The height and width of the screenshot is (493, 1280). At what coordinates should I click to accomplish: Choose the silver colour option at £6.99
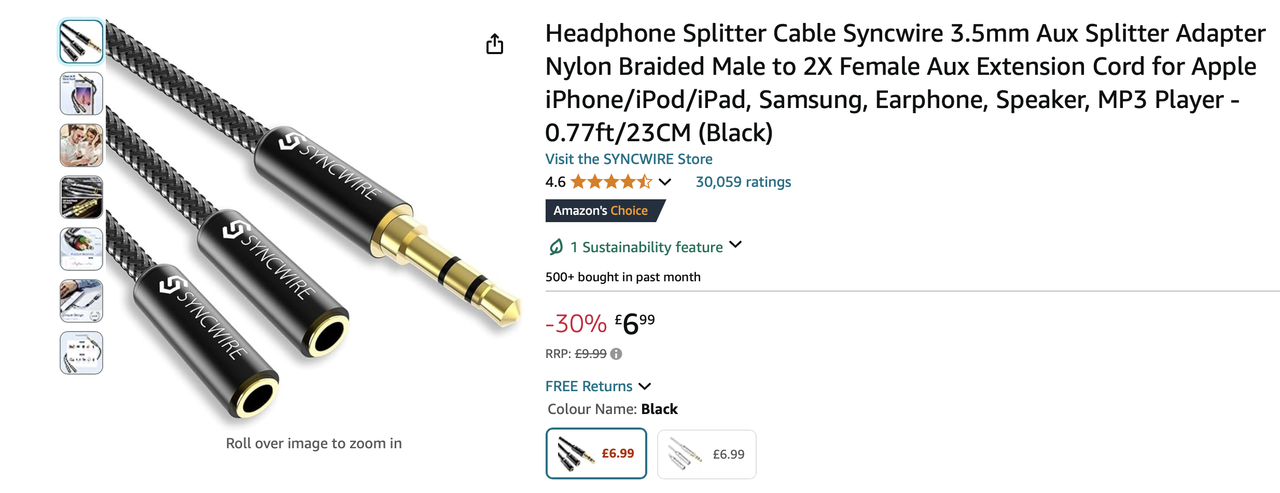[707, 454]
